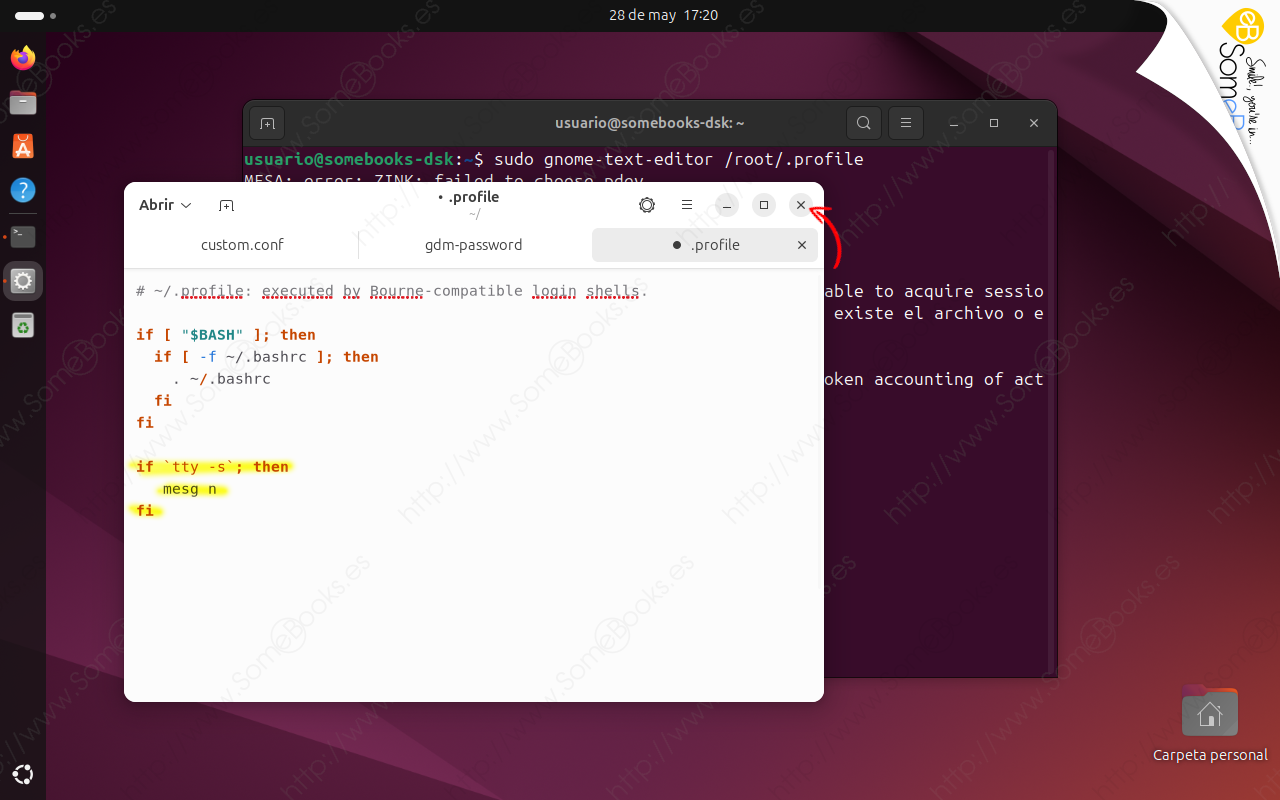Open the Abrir dropdown in the text editor
This screenshot has height=800, width=1280.
pyautogui.click(x=165, y=205)
